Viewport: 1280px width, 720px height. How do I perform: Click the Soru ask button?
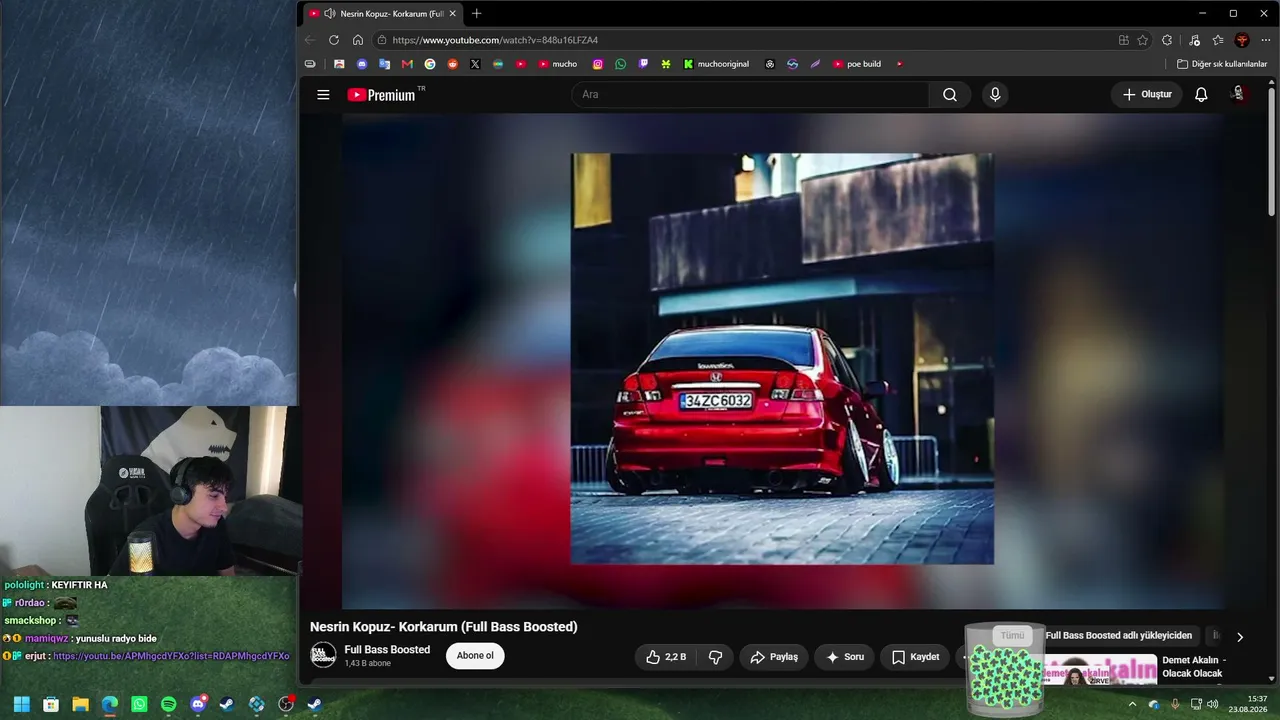[x=845, y=657]
